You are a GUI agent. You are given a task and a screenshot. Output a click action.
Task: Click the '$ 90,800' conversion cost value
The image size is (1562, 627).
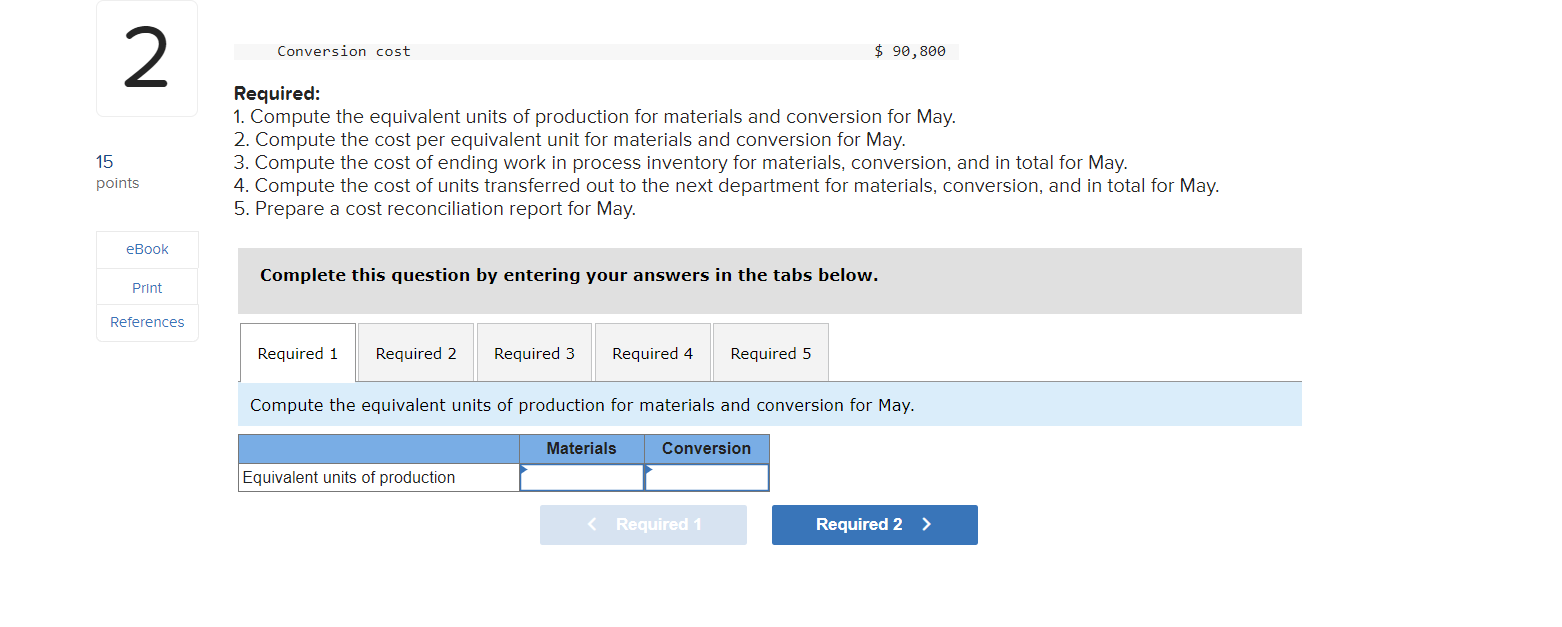[x=910, y=51]
